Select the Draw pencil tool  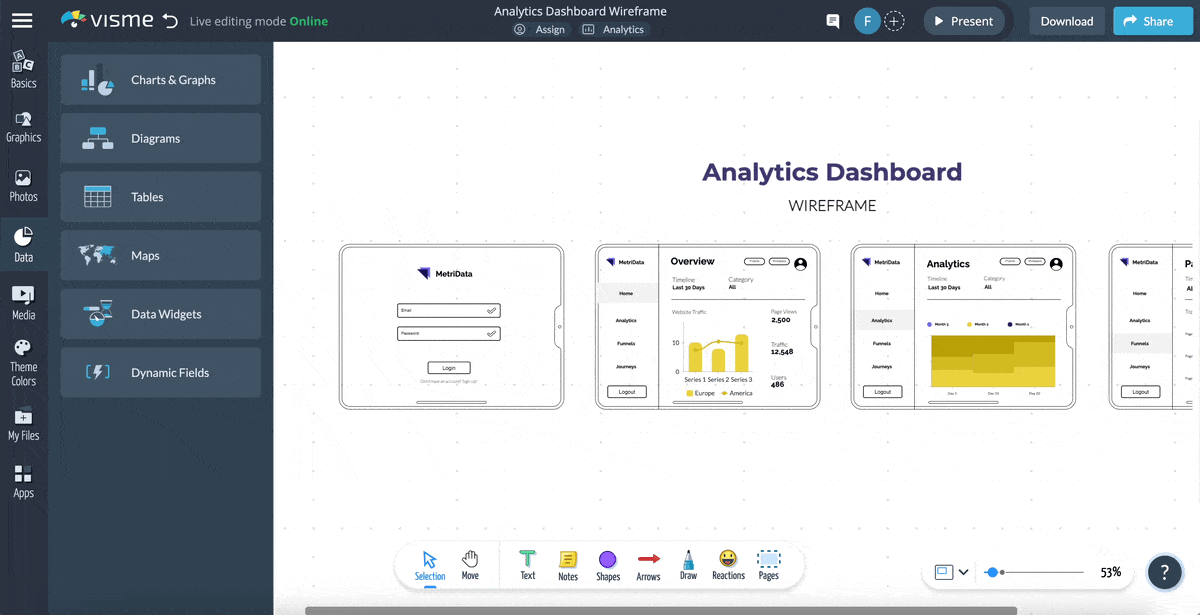[688, 564]
